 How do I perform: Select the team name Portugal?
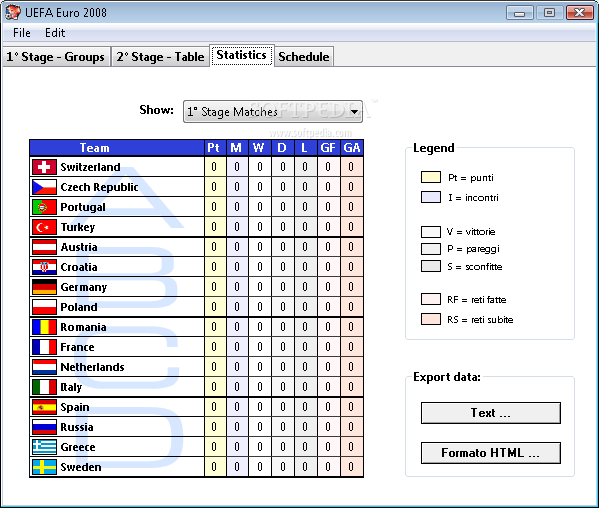click(x=83, y=207)
